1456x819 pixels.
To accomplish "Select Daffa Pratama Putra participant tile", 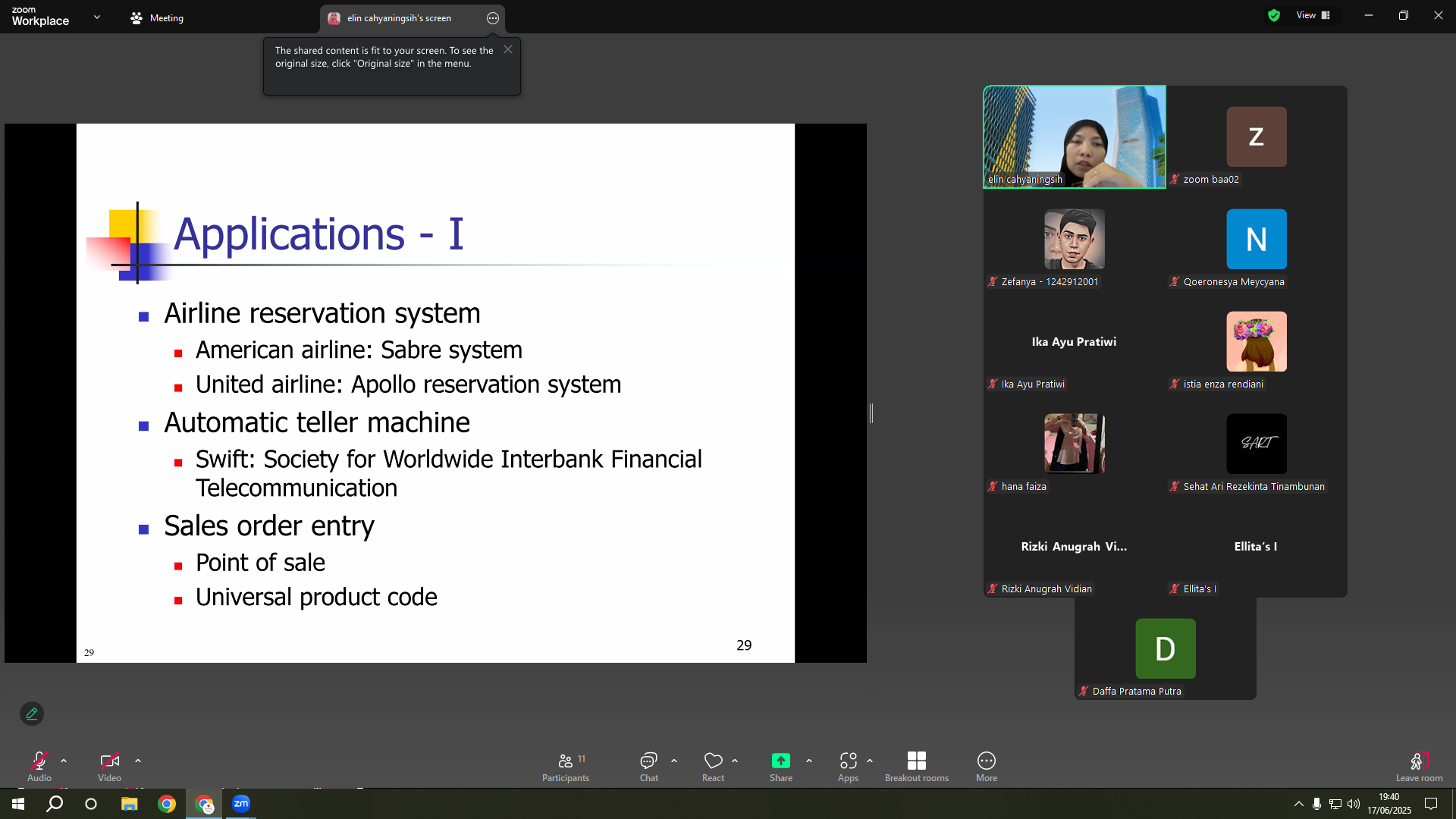I will click(x=1166, y=648).
